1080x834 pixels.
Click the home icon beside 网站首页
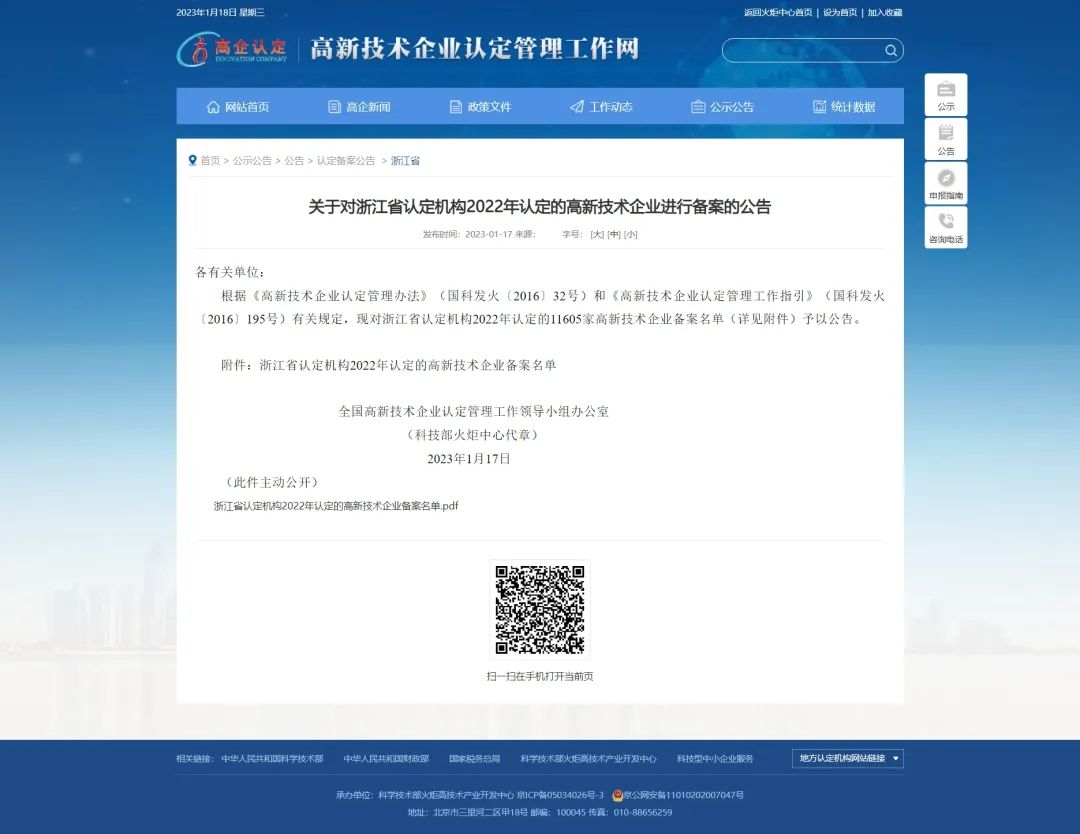pos(213,106)
